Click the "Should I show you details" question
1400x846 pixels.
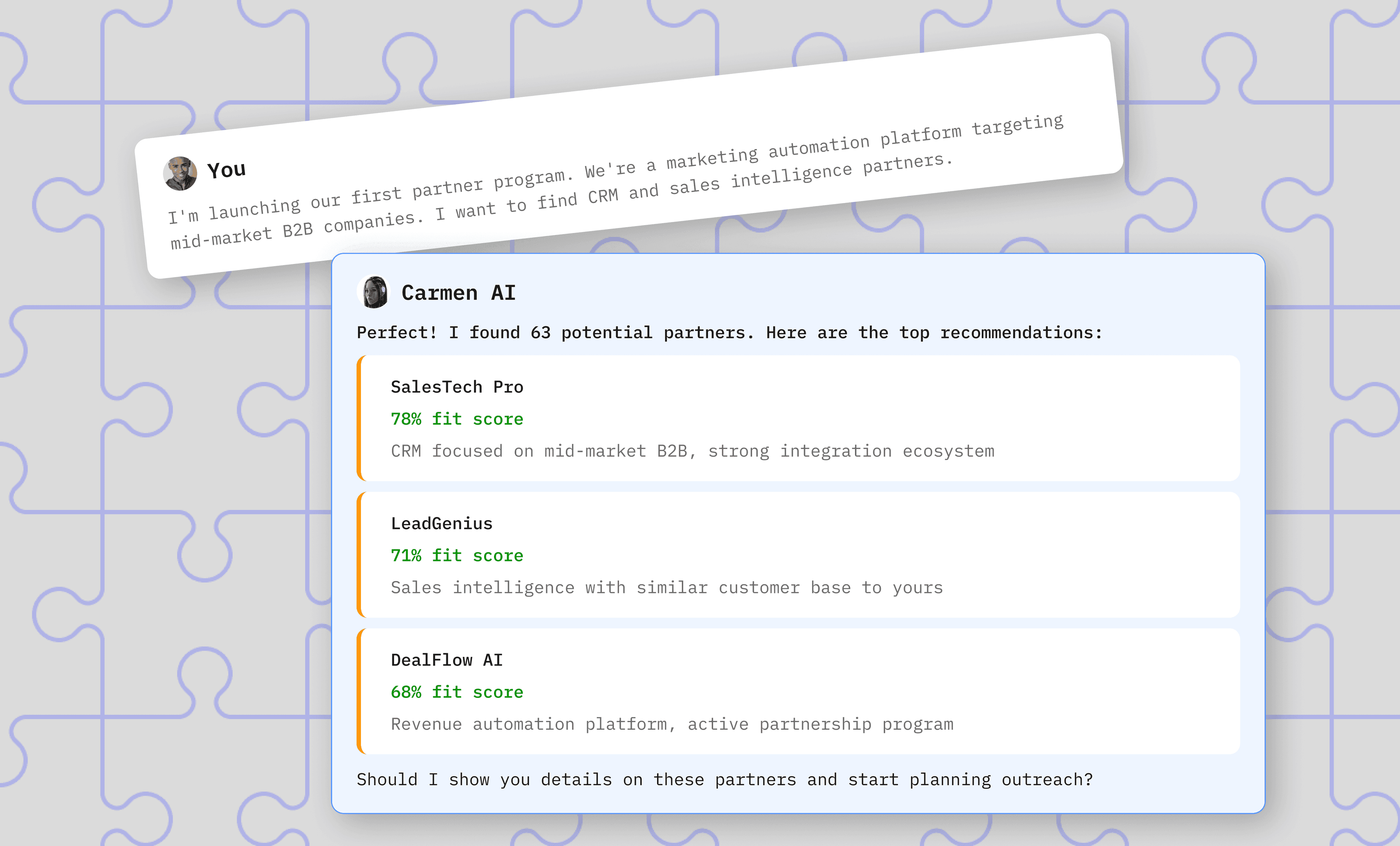pyautogui.click(x=724, y=780)
